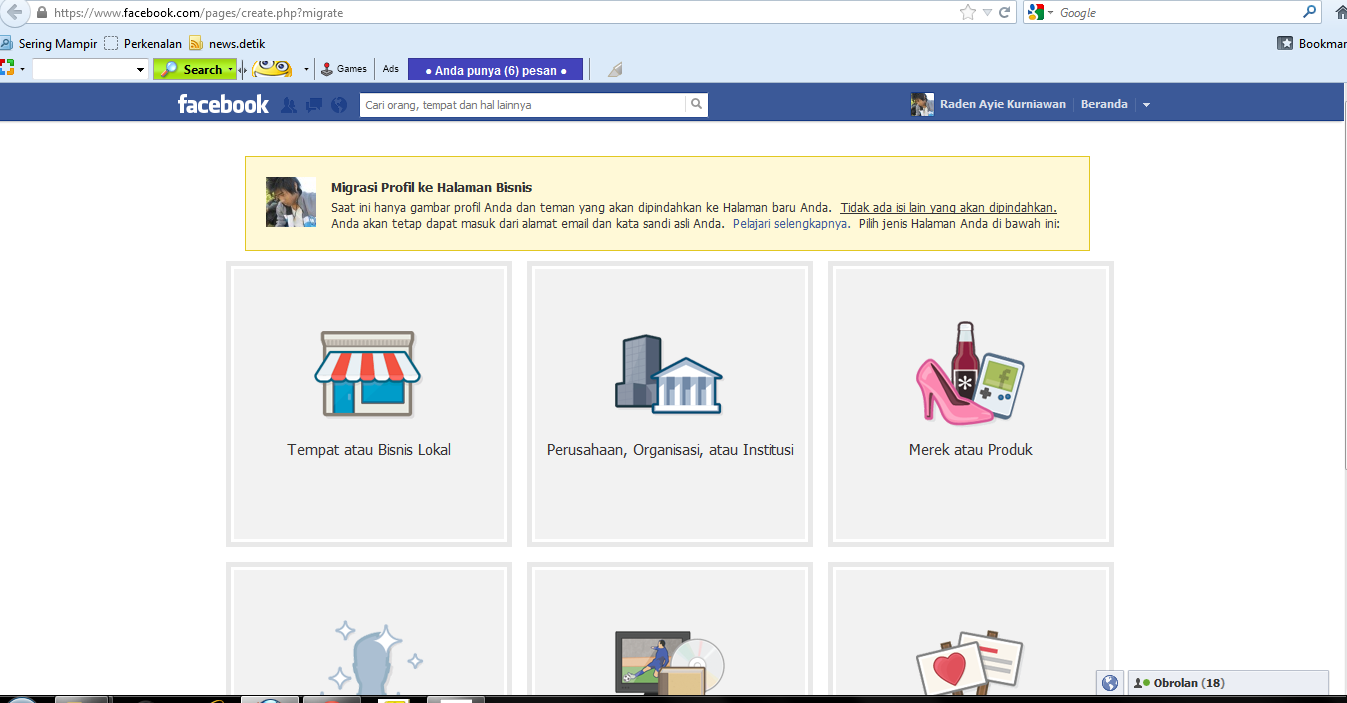Image resolution: width=1347 pixels, height=703 pixels.
Task: Click the toolbar search text field
Action: (84, 69)
